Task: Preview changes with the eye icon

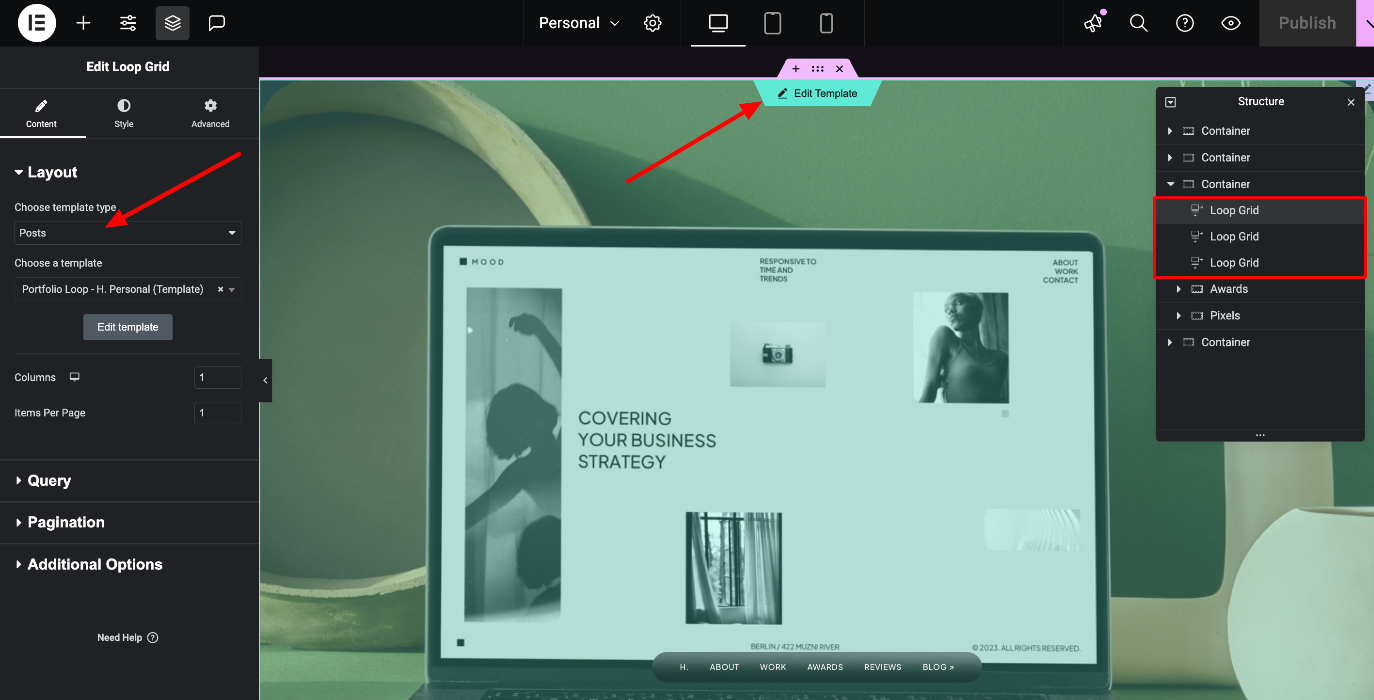Action: pos(1231,23)
